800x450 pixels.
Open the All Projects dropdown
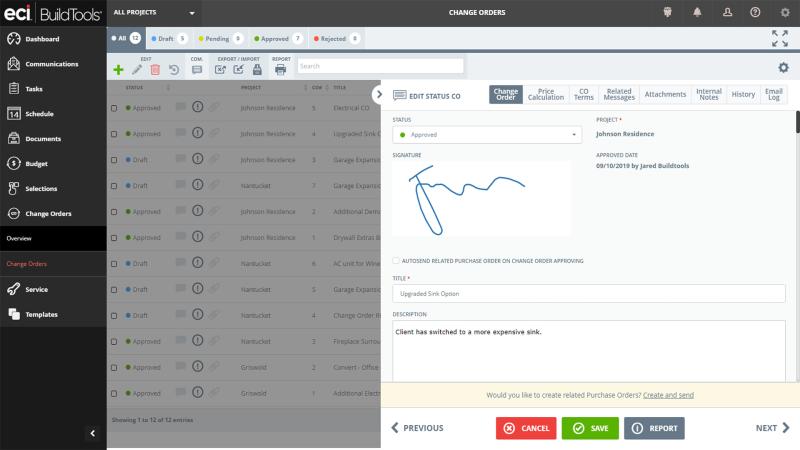click(x=154, y=13)
